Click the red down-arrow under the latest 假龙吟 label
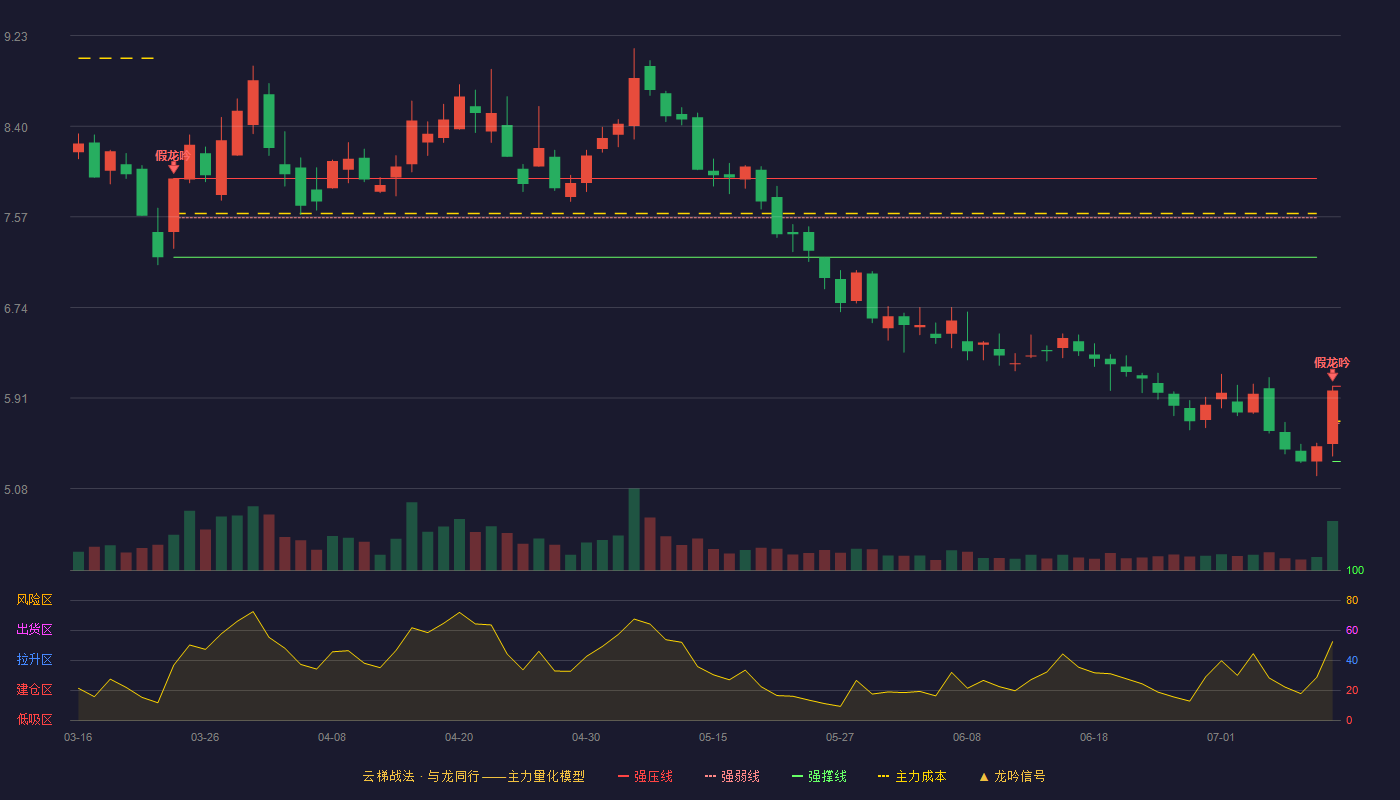 (x=1332, y=375)
